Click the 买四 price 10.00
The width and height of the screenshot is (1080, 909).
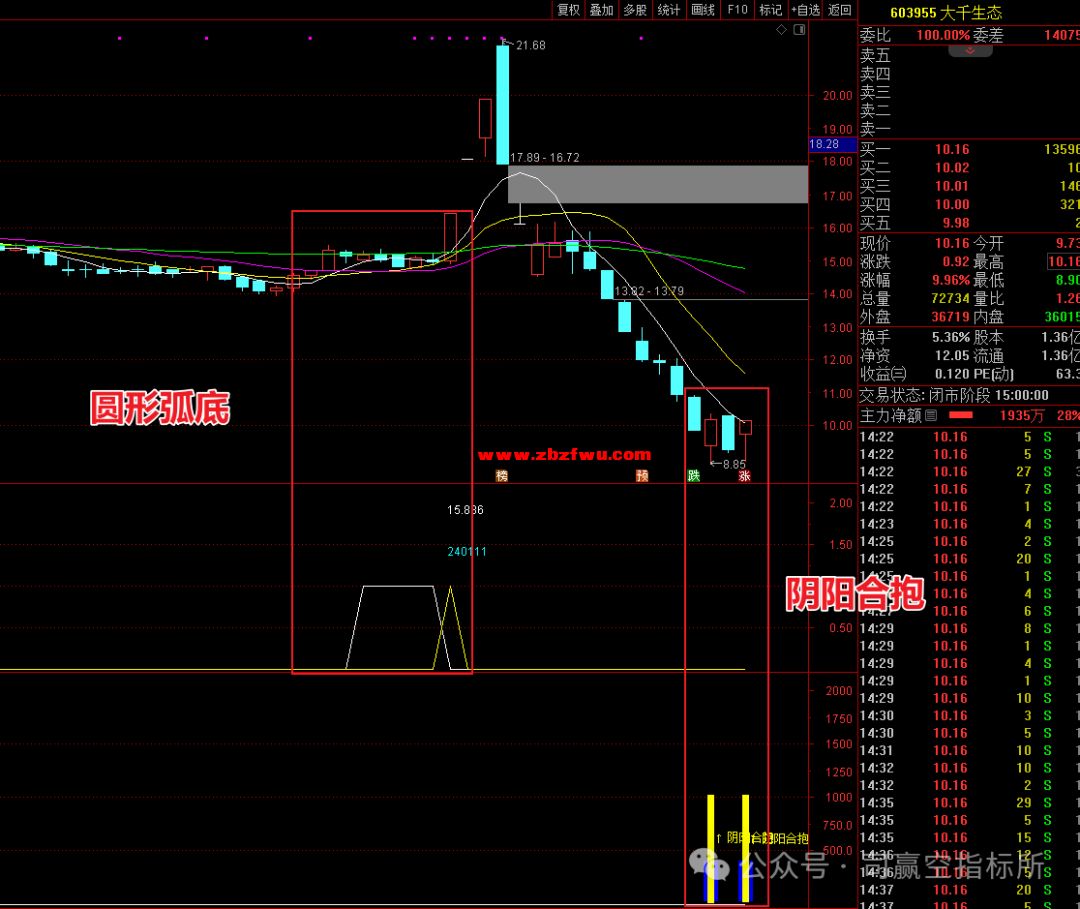952,205
